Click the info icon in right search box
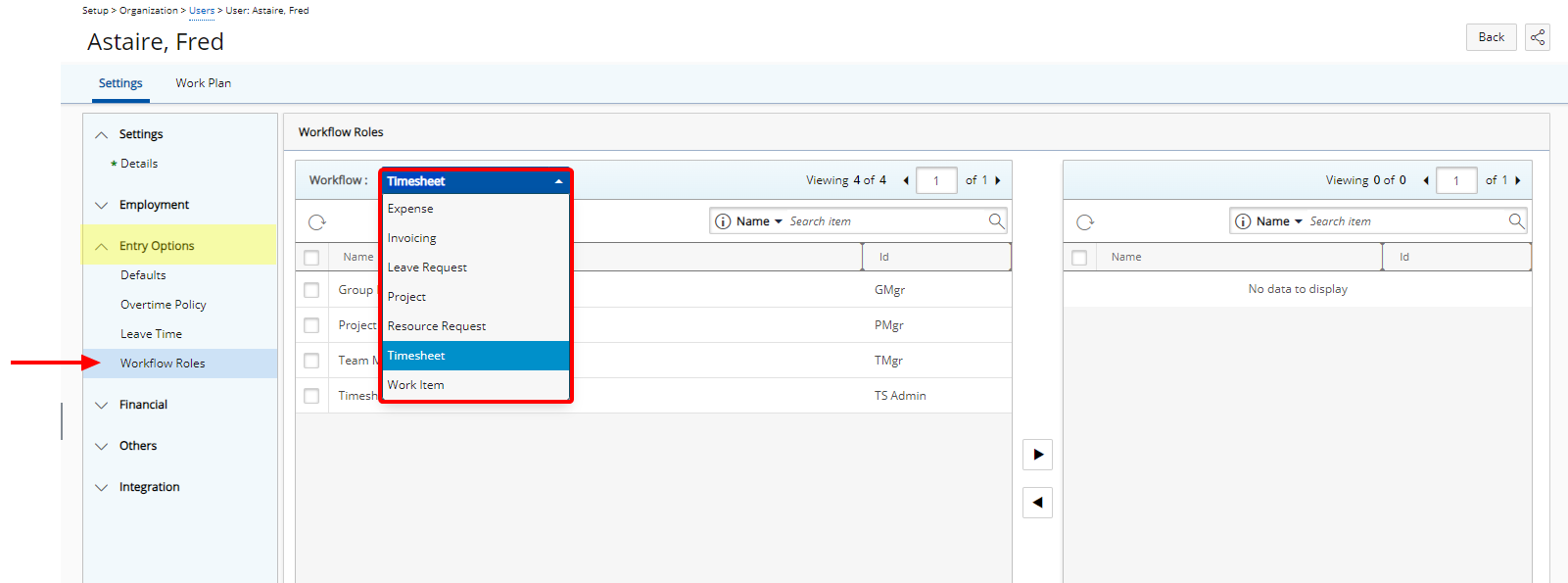 (1243, 221)
